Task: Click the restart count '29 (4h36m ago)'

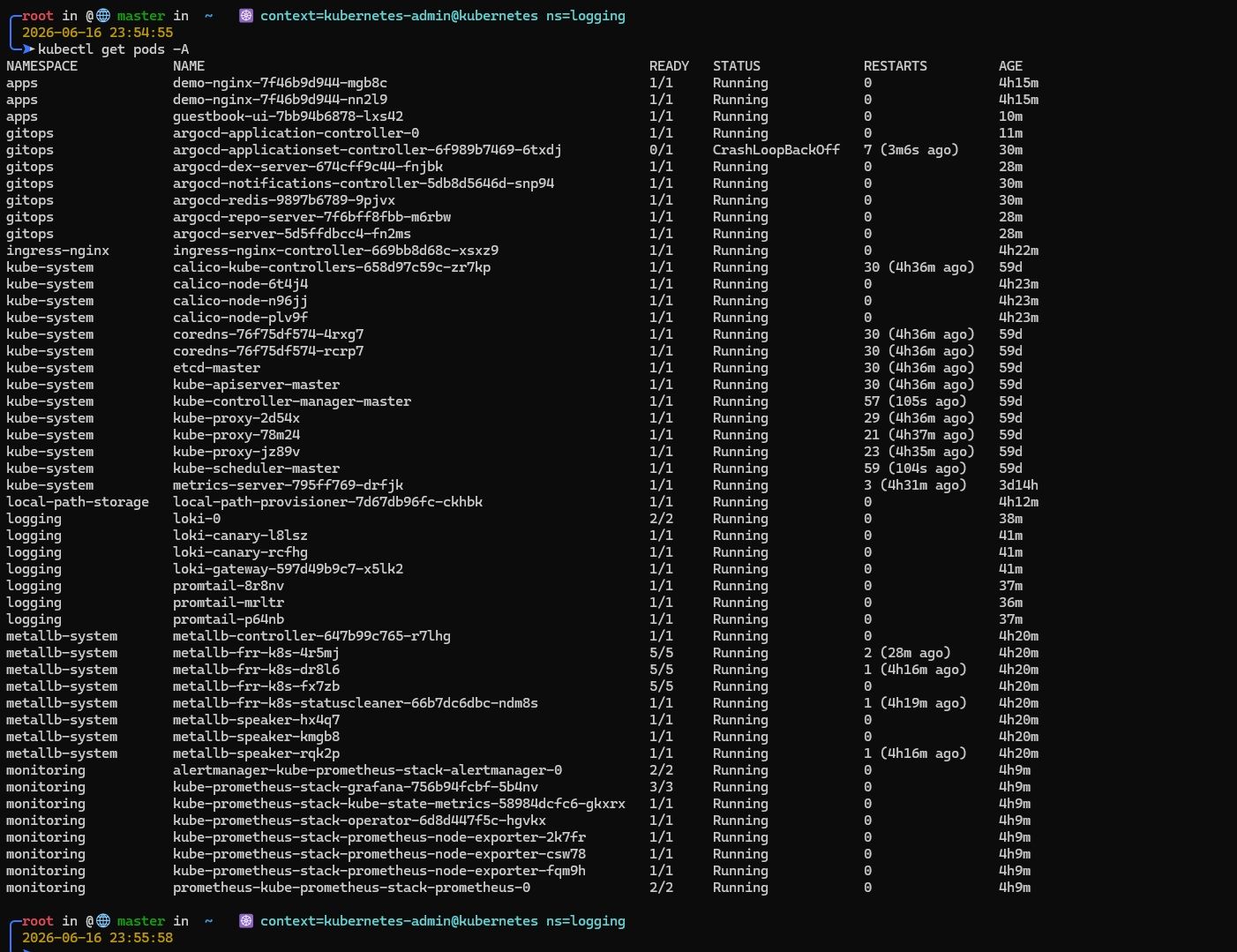Action: click(919, 418)
